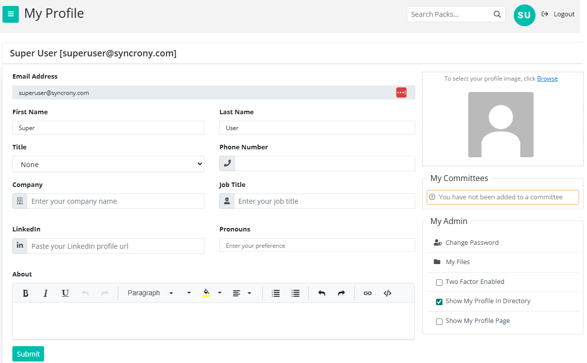
Task: Click the person icon in the Job Title field
Action: 227,201
